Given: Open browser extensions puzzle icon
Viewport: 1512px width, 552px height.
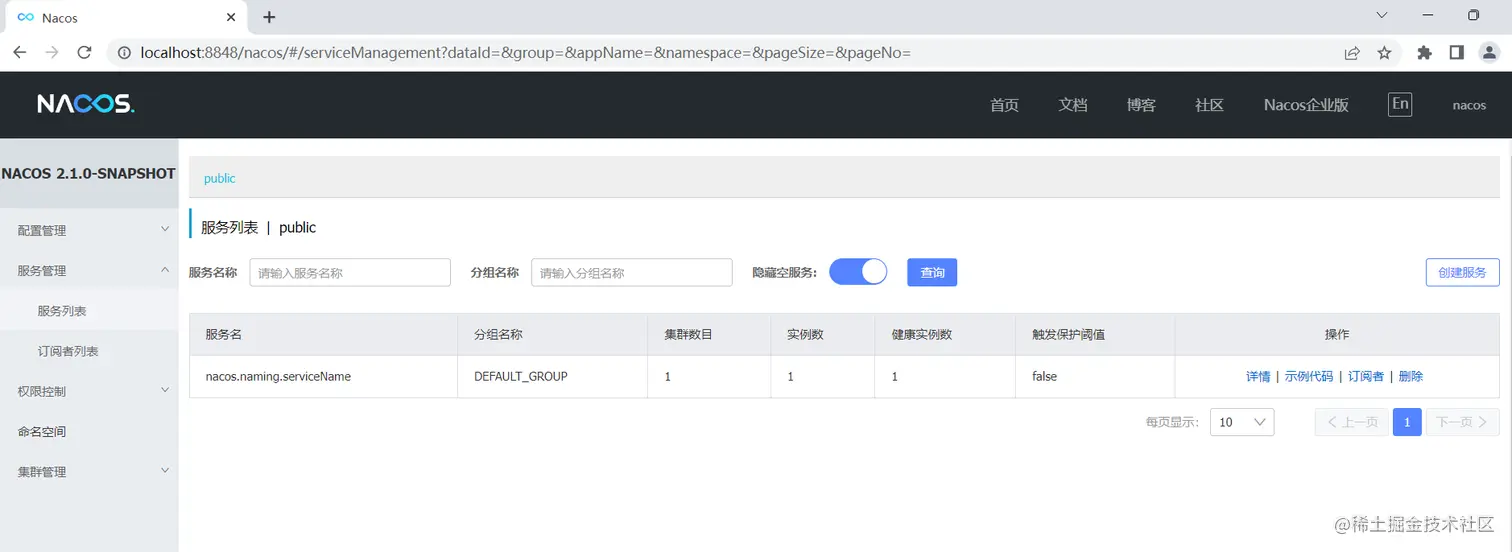Looking at the screenshot, I should (x=1425, y=53).
